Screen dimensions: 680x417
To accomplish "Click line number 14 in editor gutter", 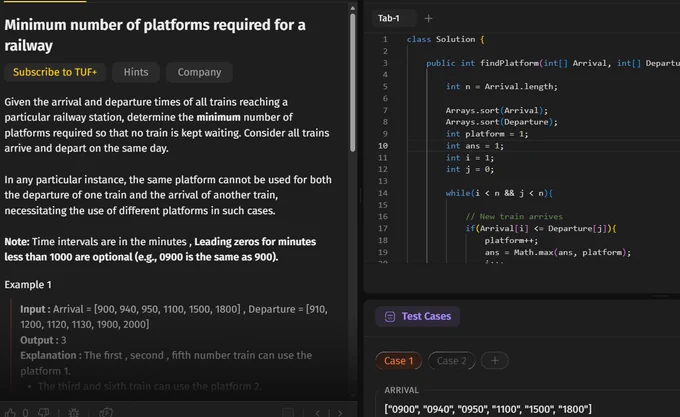I will [383, 193].
